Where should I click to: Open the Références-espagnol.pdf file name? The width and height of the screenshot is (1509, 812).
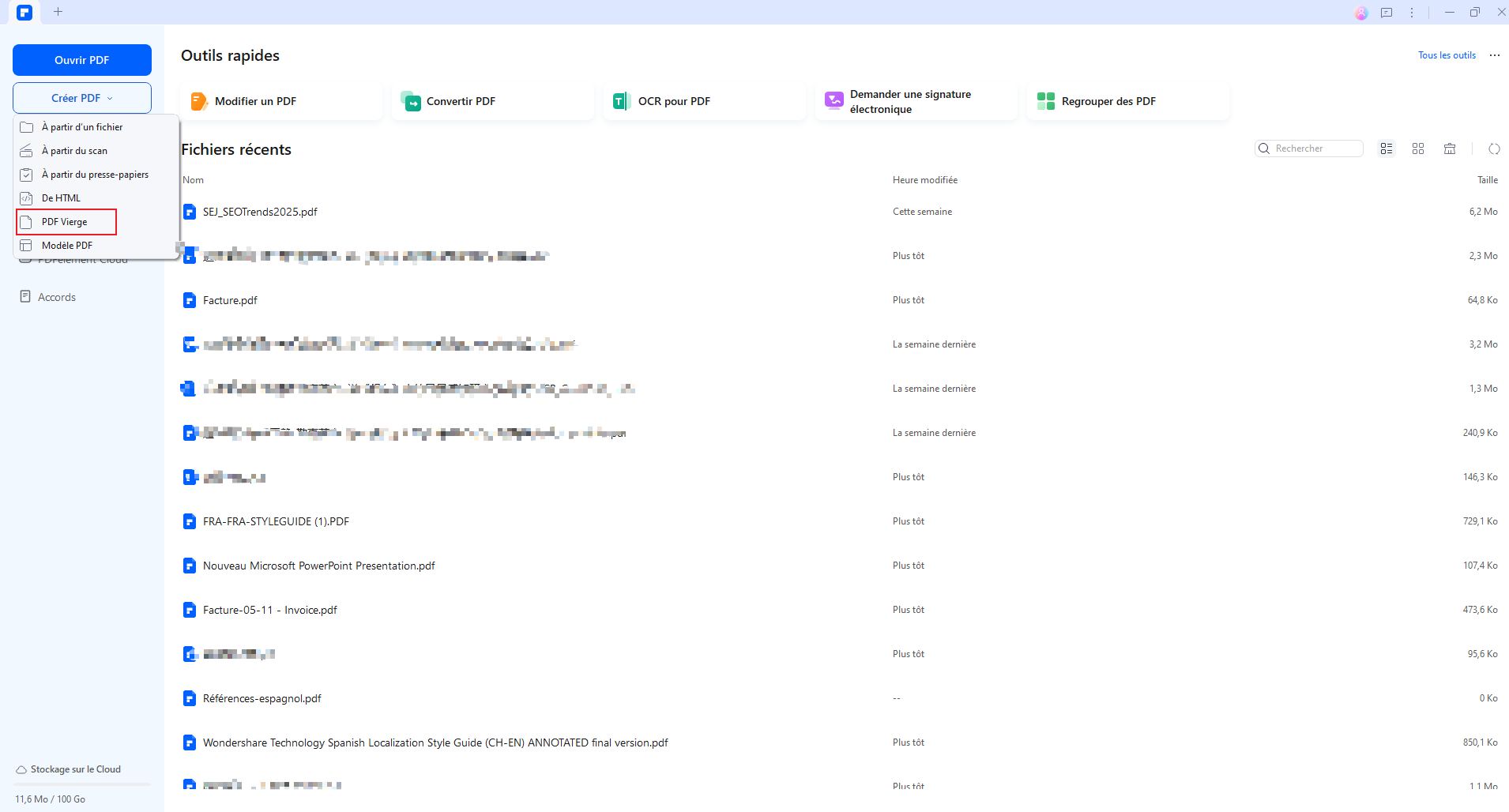click(x=262, y=698)
